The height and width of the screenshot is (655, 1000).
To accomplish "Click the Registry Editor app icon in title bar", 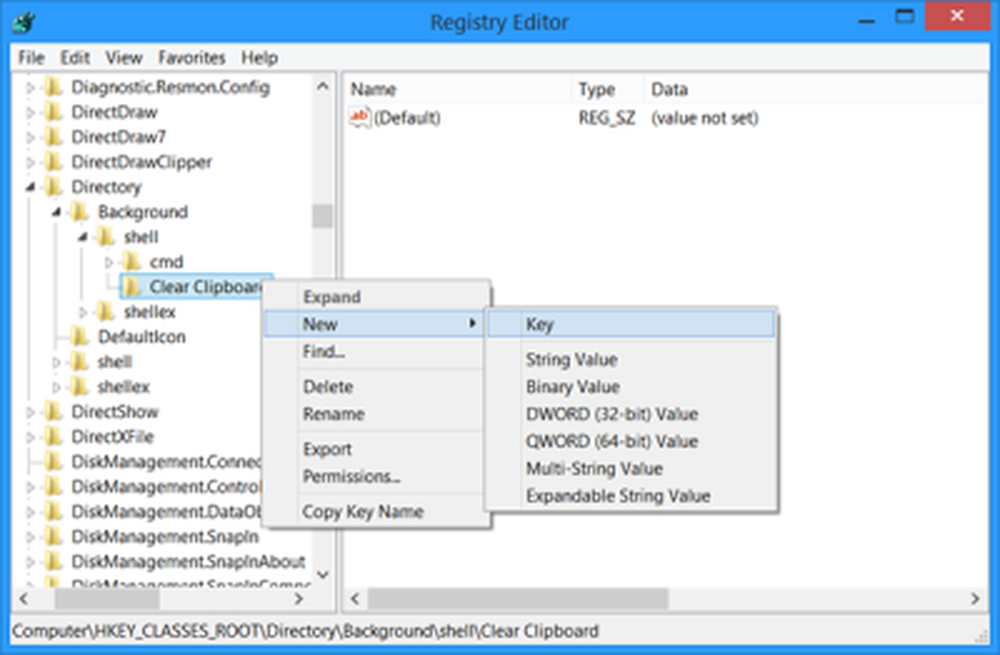I will point(23,21).
